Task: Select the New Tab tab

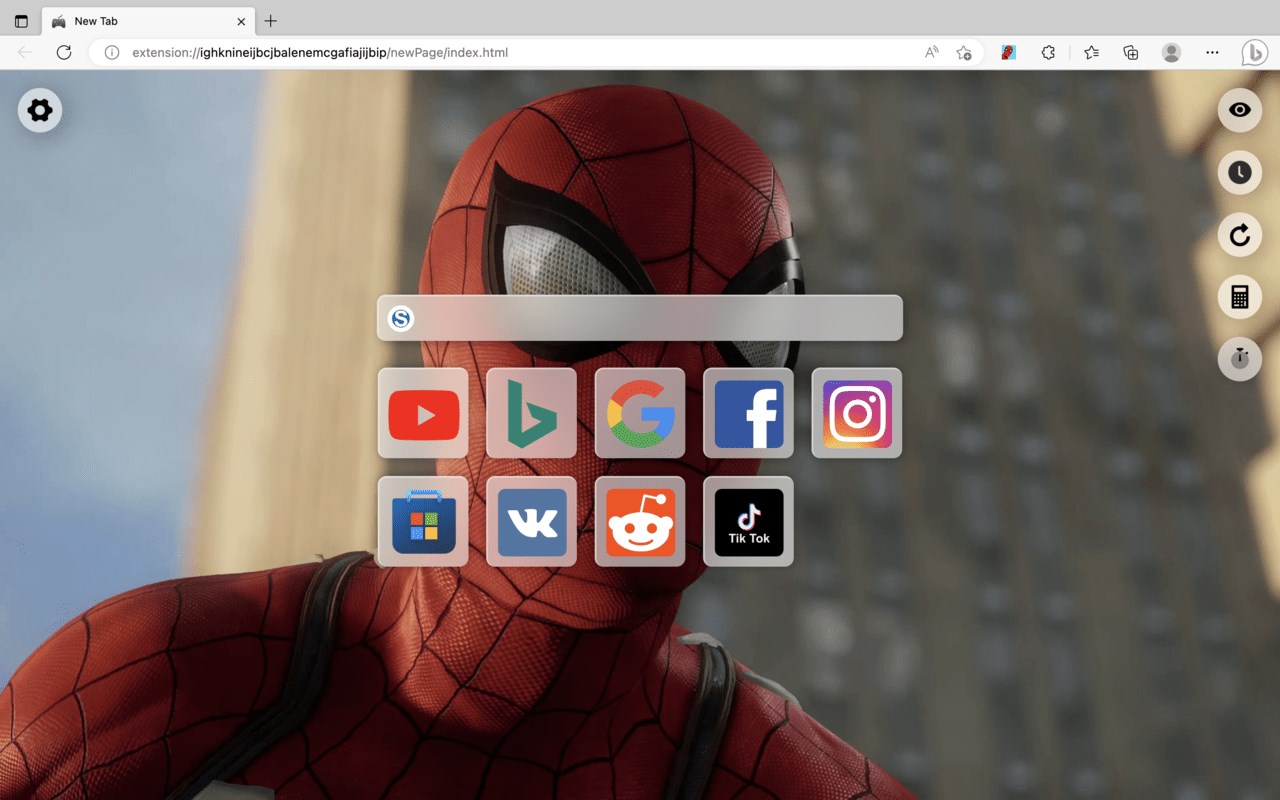Action: pyautogui.click(x=148, y=21)
